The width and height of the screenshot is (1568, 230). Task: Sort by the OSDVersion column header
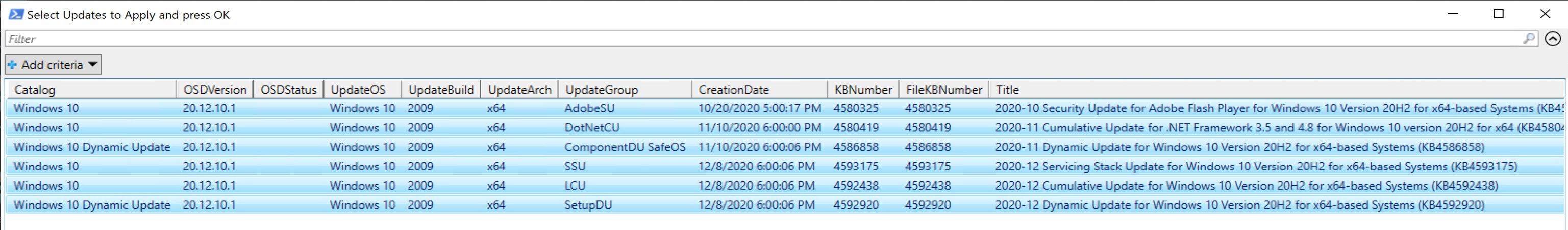tap(214, 89)
